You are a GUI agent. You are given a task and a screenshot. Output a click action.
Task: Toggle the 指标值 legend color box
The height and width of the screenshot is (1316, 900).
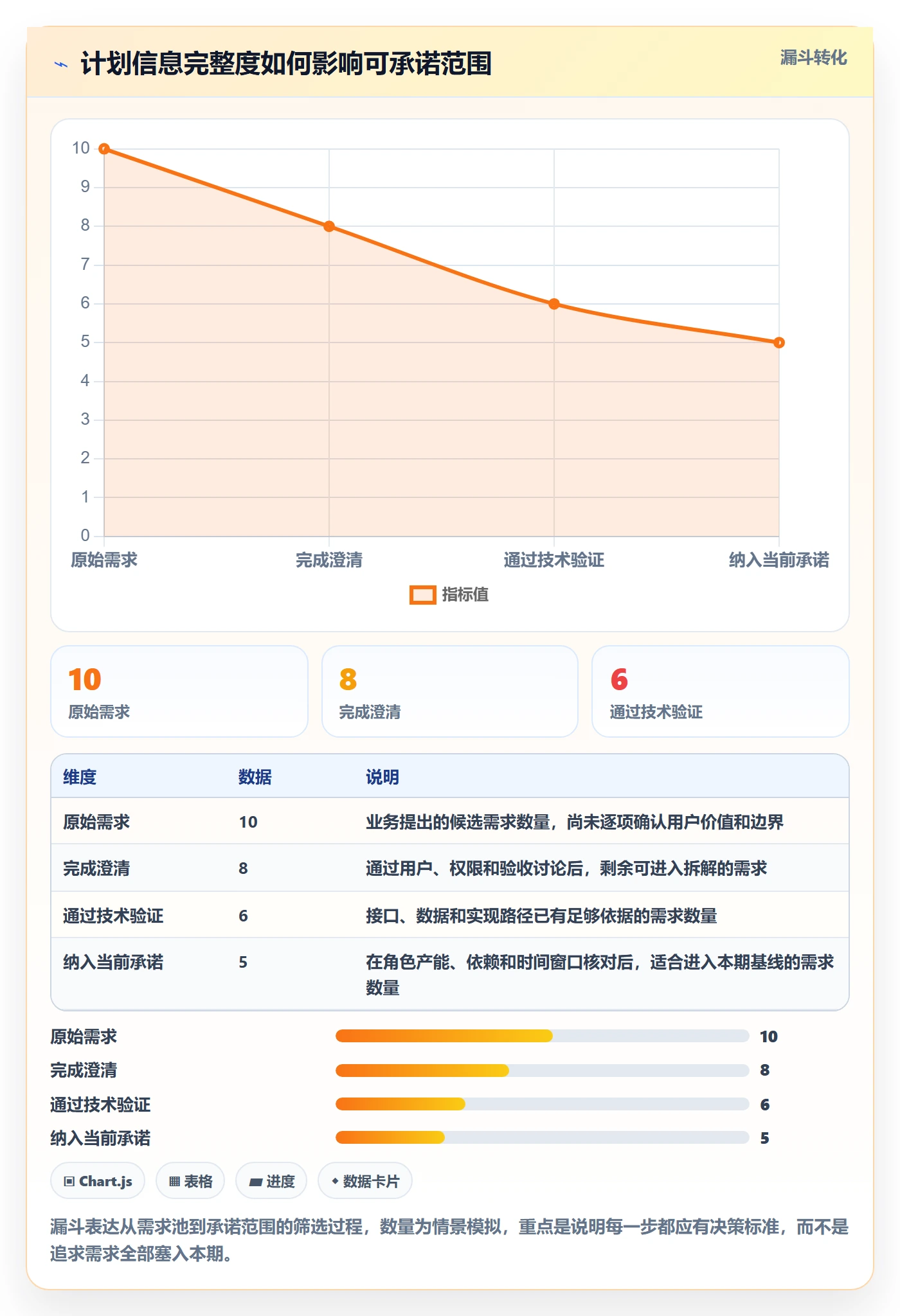point(423,595)
